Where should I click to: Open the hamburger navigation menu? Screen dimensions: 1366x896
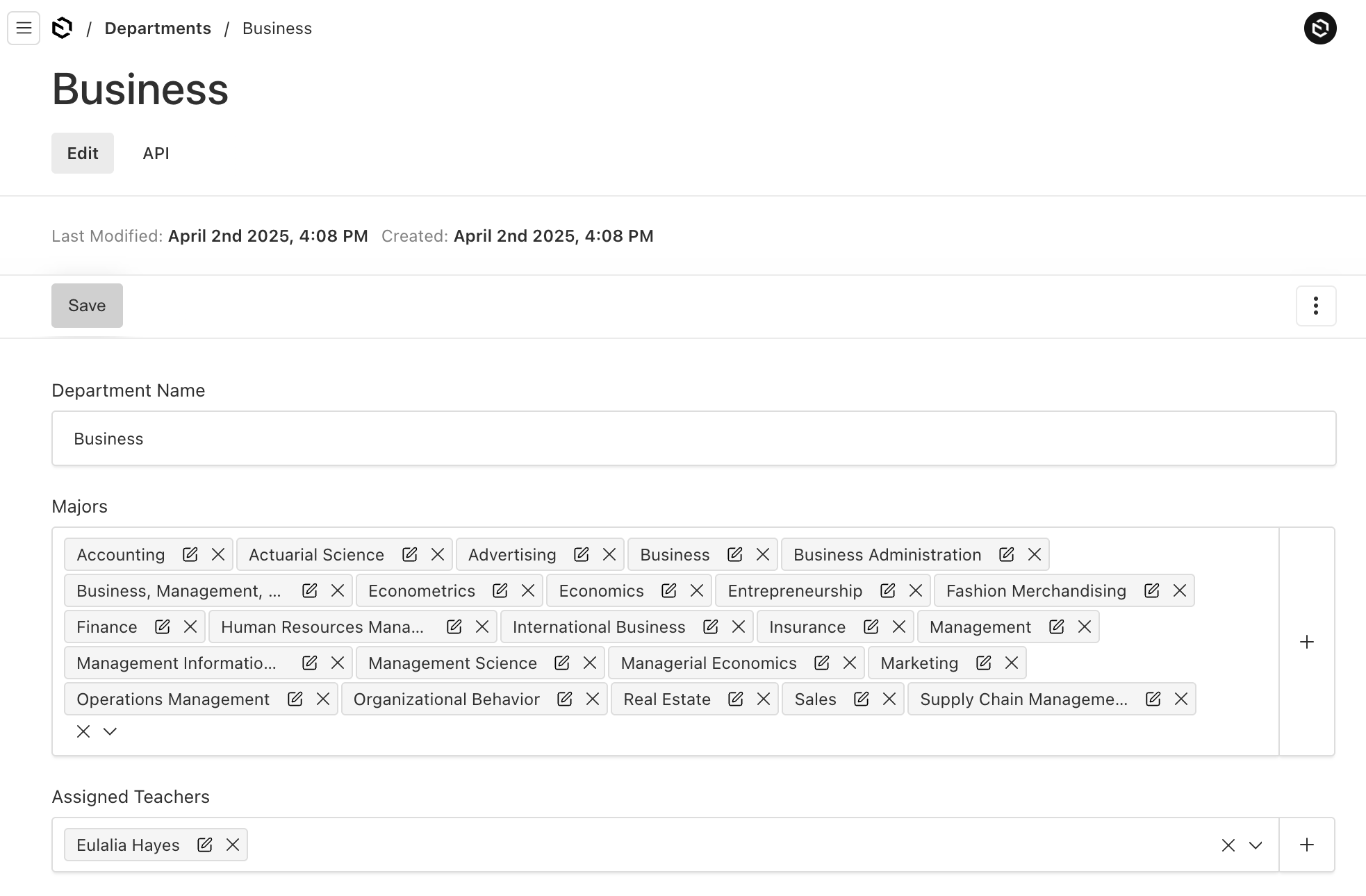click(24, 28)
